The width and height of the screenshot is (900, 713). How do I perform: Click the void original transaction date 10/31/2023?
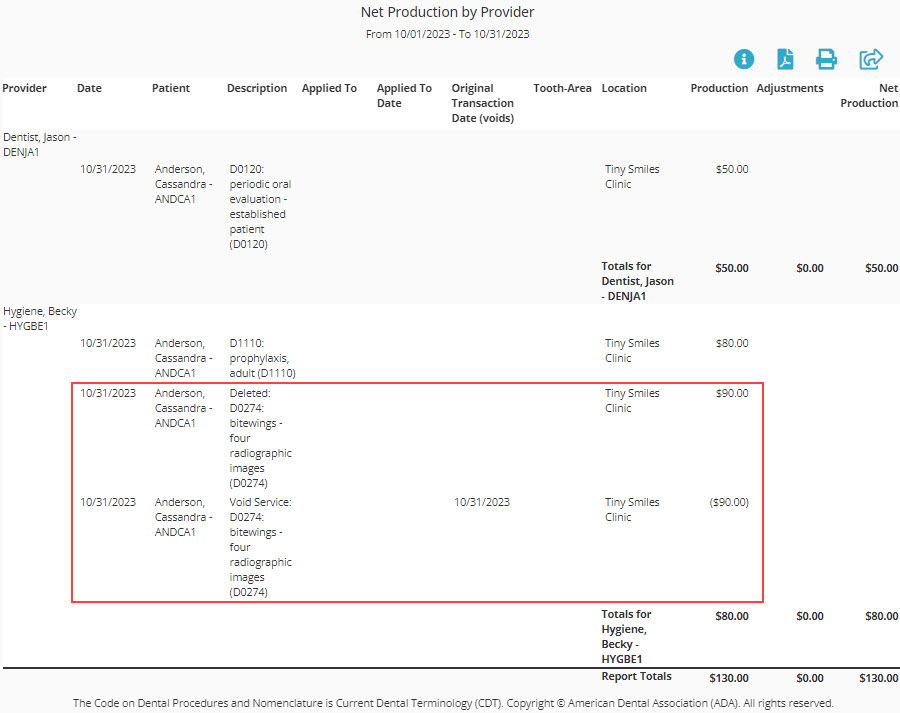[x=482, y=502]
